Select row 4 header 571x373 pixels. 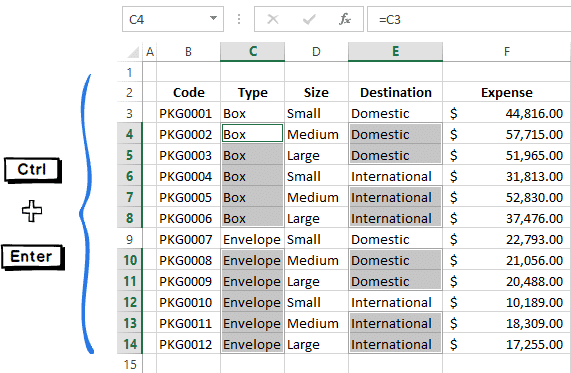click(x=130, y=134)
